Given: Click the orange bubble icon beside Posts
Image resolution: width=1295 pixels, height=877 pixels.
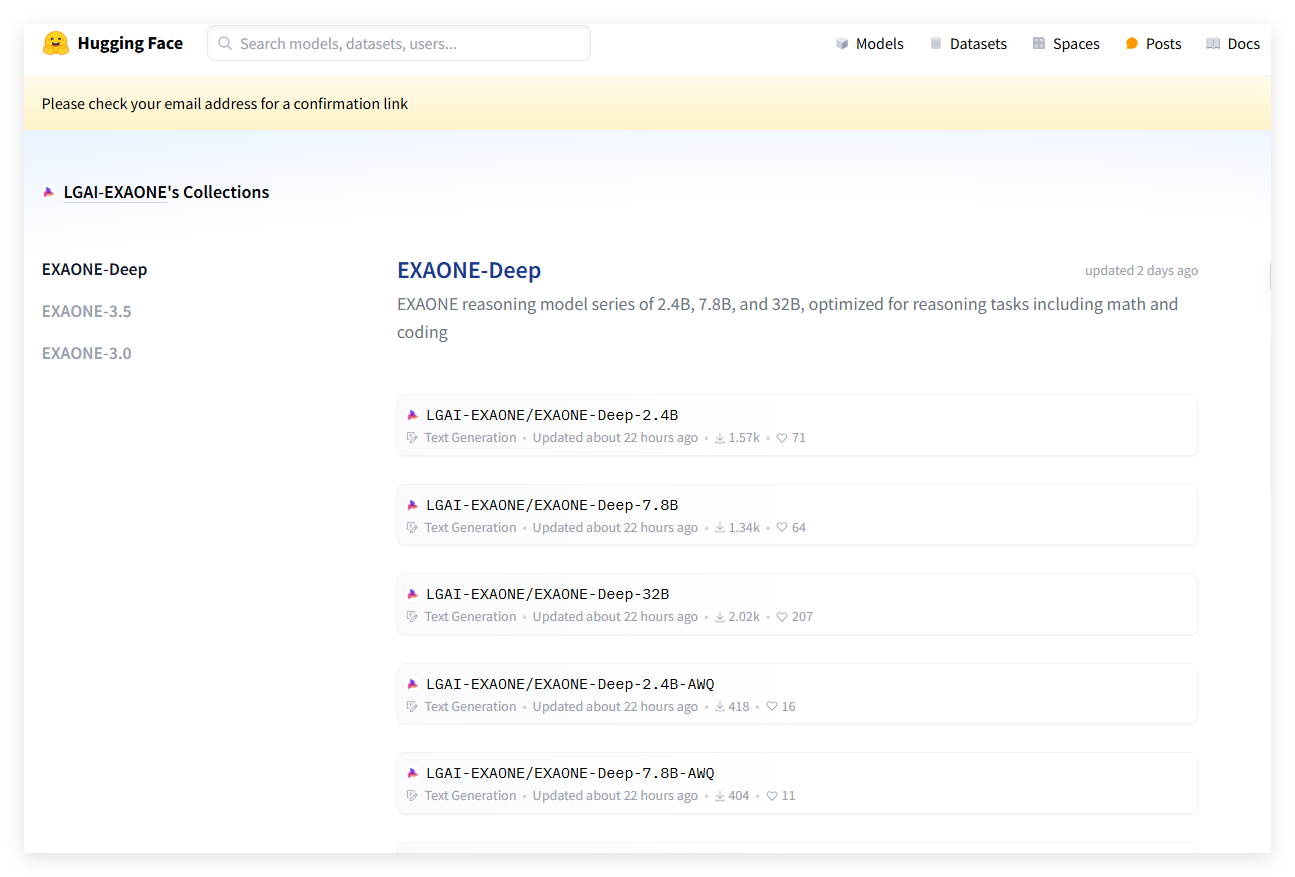Looking at the screenshot, I should [x=1132, y=44].
